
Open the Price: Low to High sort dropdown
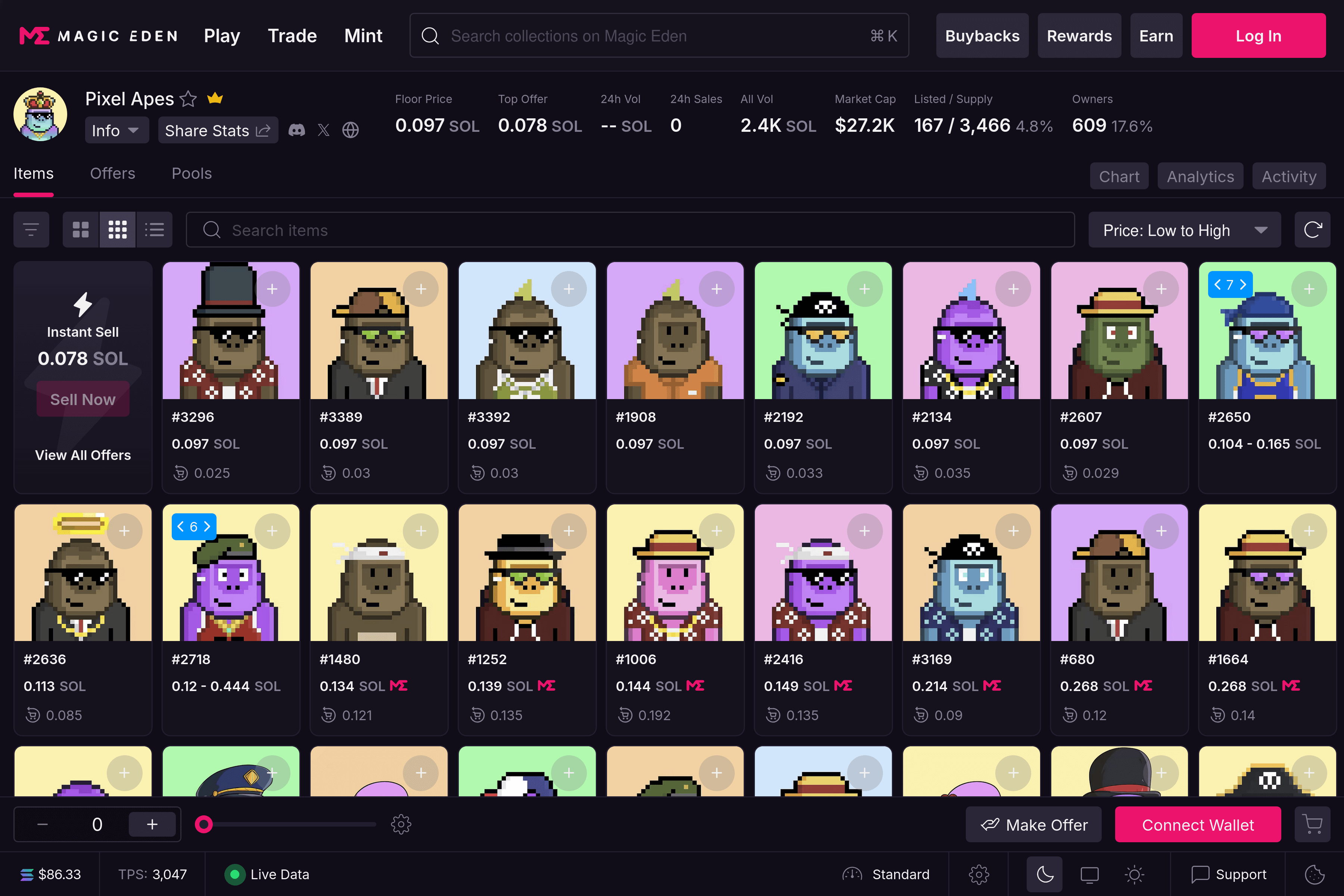coord(1184,229)
